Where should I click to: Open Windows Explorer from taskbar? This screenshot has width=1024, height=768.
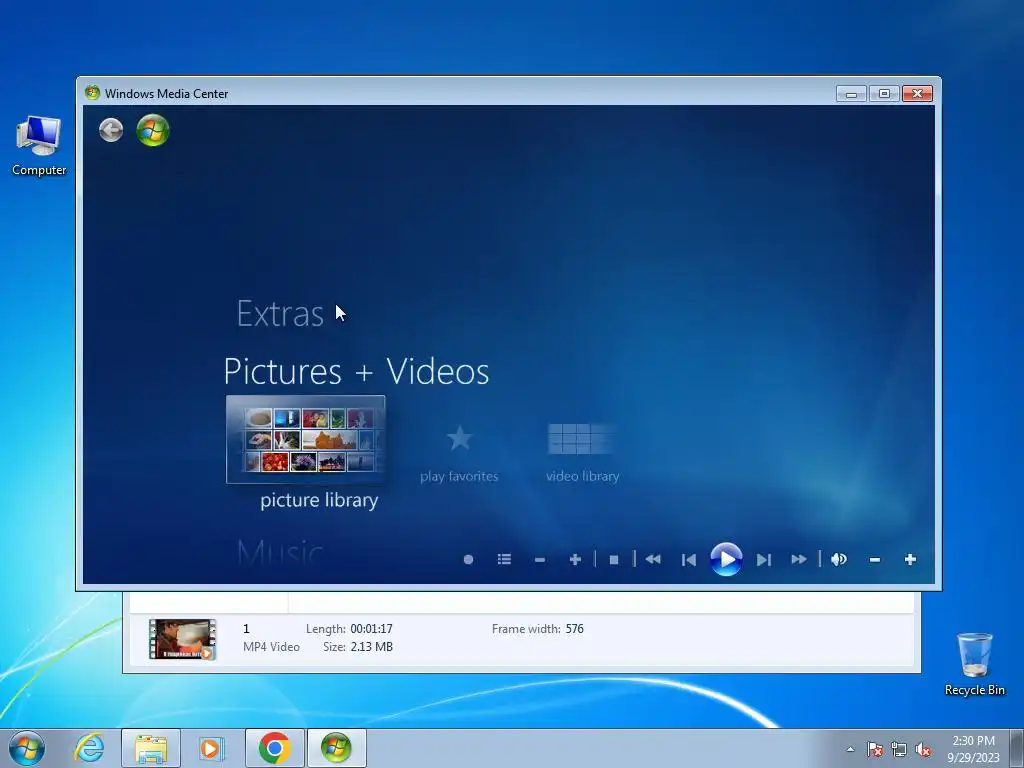point(151,748)
